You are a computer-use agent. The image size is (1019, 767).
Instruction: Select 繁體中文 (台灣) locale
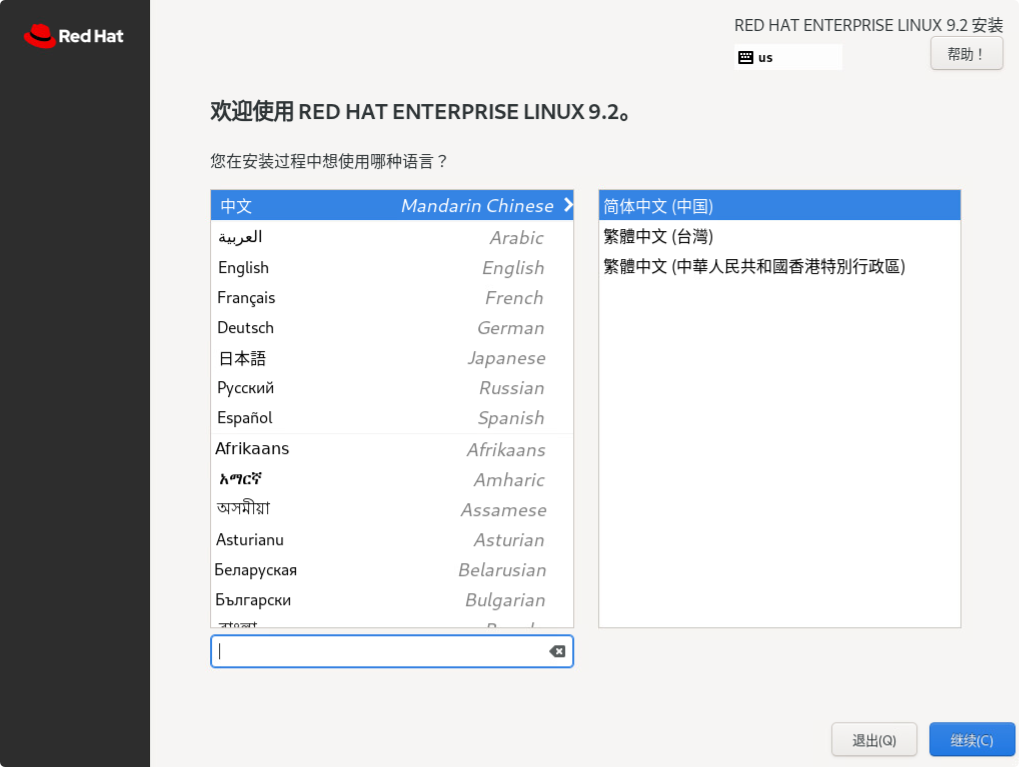pyautogui.click(x=779, y=236)
